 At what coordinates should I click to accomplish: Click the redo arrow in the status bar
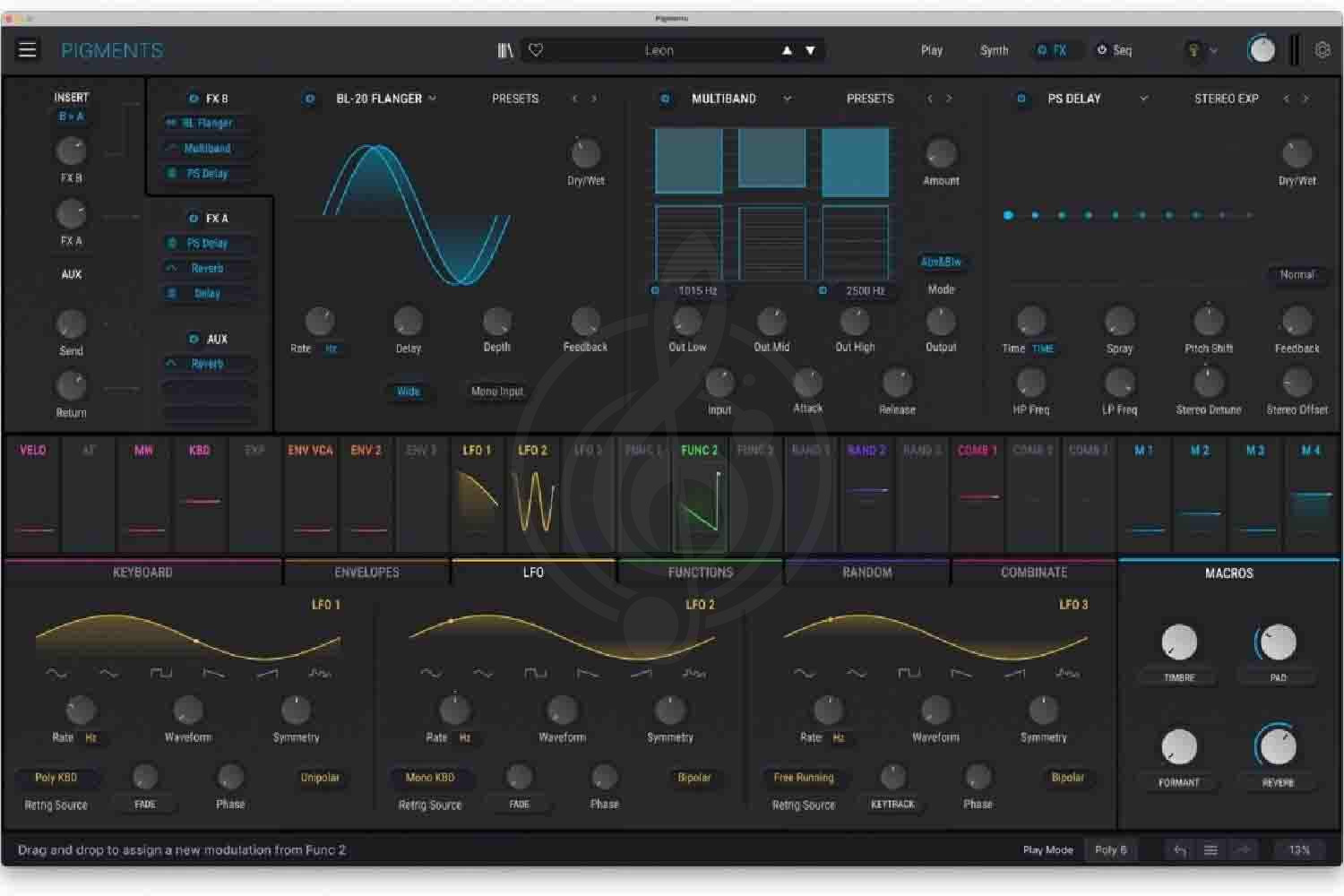coord(1242,850)
